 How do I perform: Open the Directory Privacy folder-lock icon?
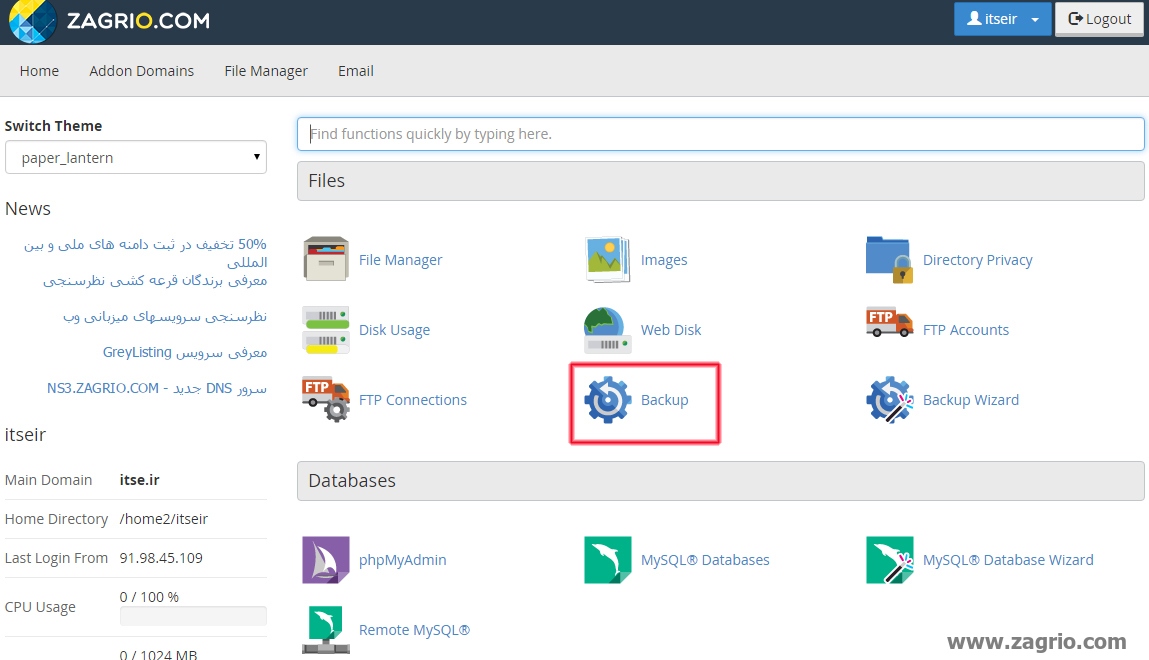click(890, 259)
